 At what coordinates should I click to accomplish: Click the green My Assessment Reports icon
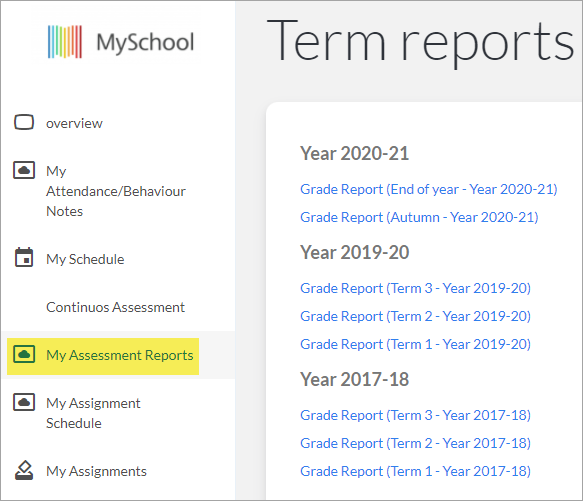click(x=24, y=354)
